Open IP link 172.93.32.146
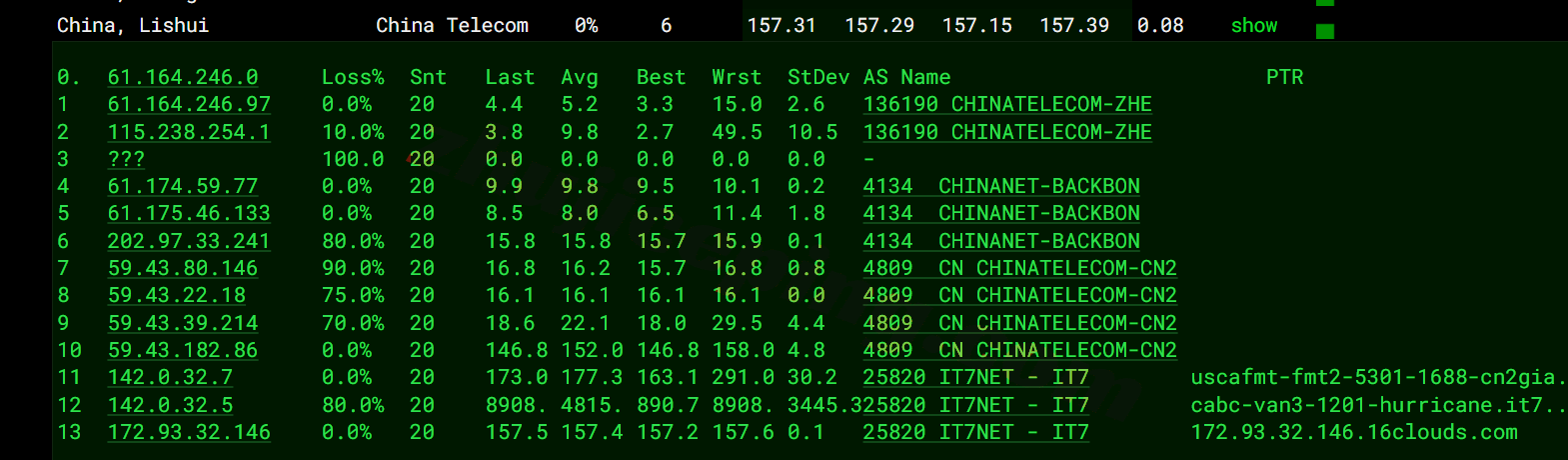 (189, 432)
